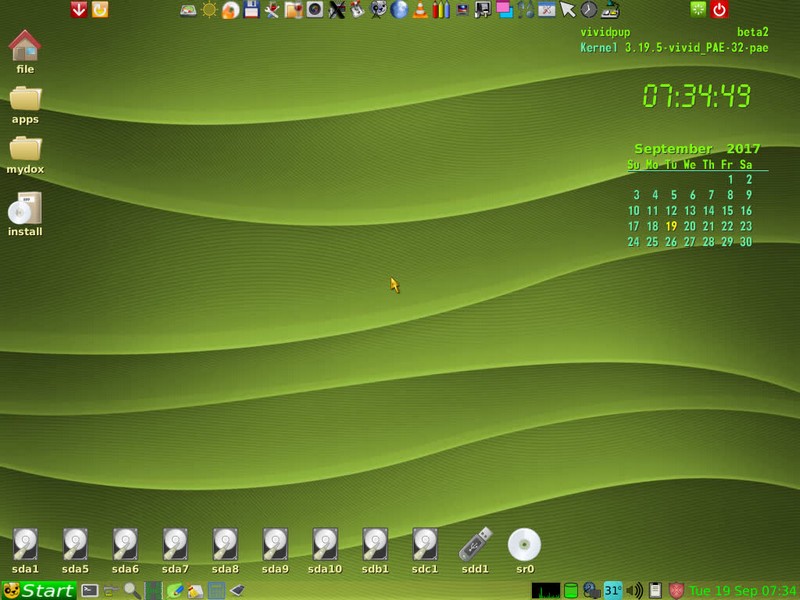Open the Start menu
800x600 pixels.
pyautogui.click(x=38, y=590)
